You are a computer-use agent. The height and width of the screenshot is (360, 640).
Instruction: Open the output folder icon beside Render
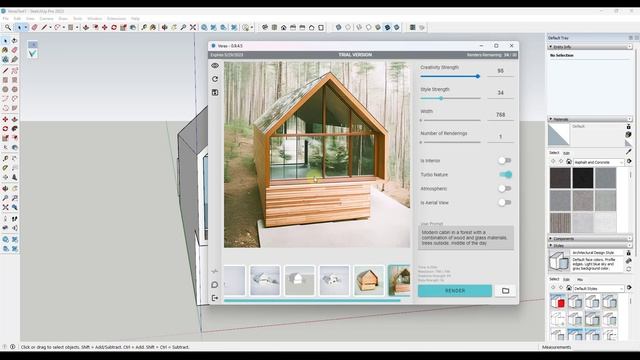click(505, 291)
